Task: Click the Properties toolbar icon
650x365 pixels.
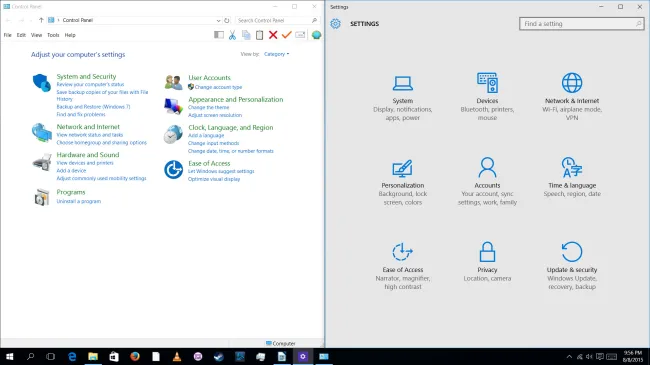Action: (300, 35)
